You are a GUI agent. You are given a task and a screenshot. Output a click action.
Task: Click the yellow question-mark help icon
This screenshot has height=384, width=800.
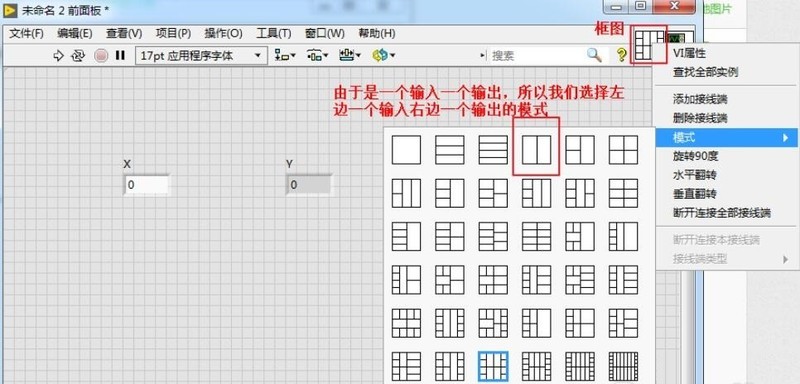point(621,55)
